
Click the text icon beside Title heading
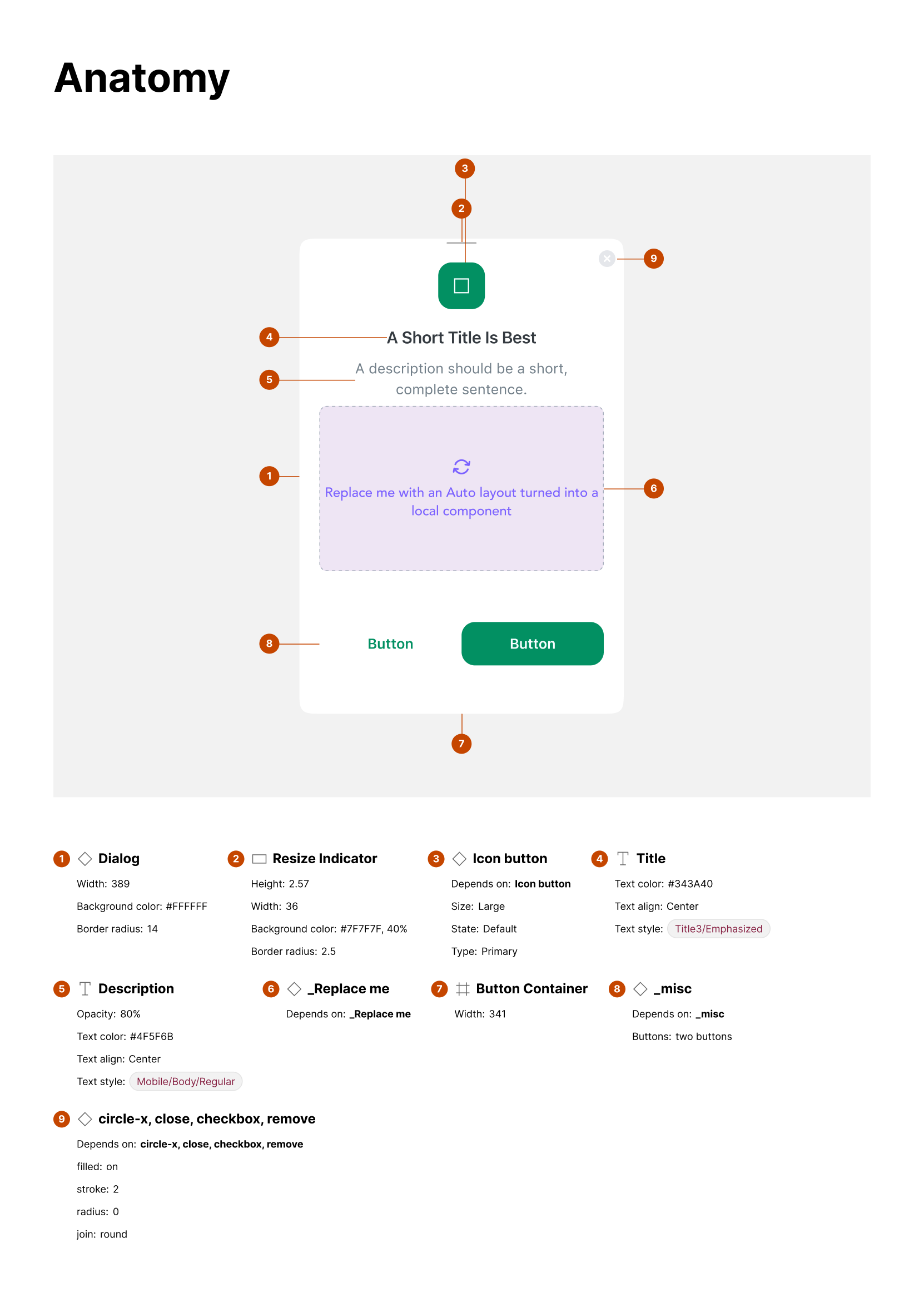tap(623, 858)
